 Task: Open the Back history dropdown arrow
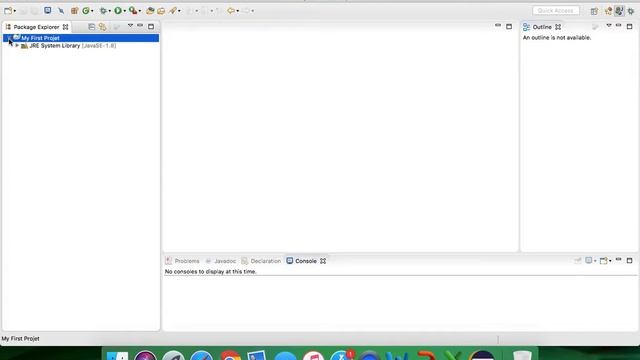tap(238, 11)
